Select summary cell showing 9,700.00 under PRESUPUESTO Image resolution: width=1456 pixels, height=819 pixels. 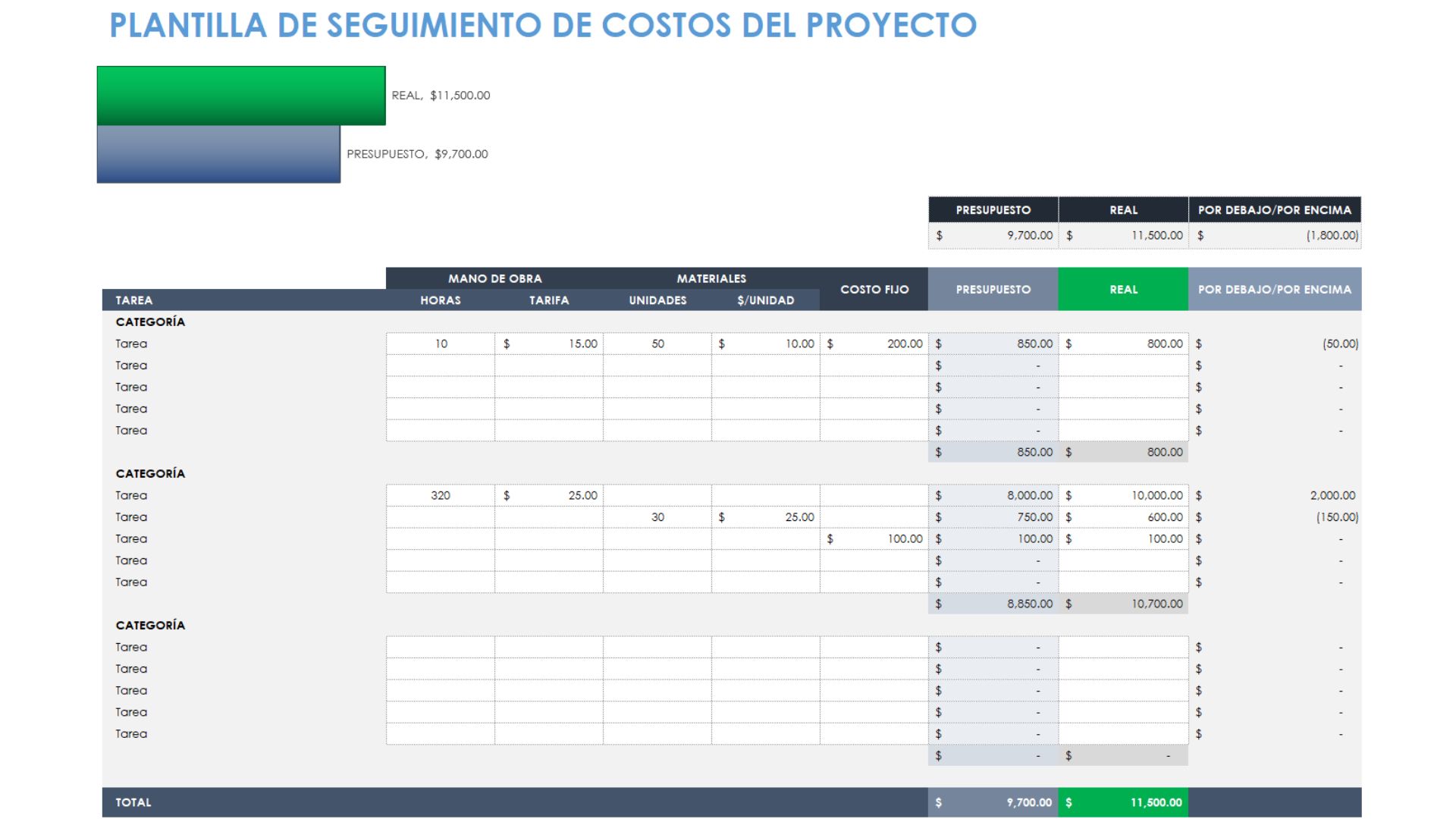993,236
